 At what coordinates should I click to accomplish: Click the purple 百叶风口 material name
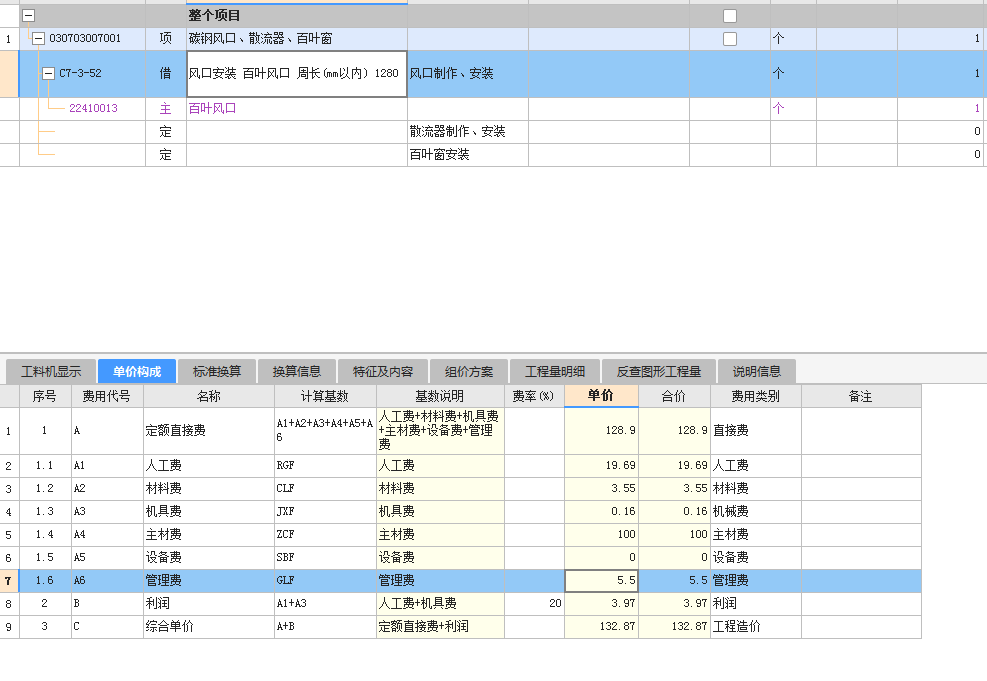(x=212, y=108)
